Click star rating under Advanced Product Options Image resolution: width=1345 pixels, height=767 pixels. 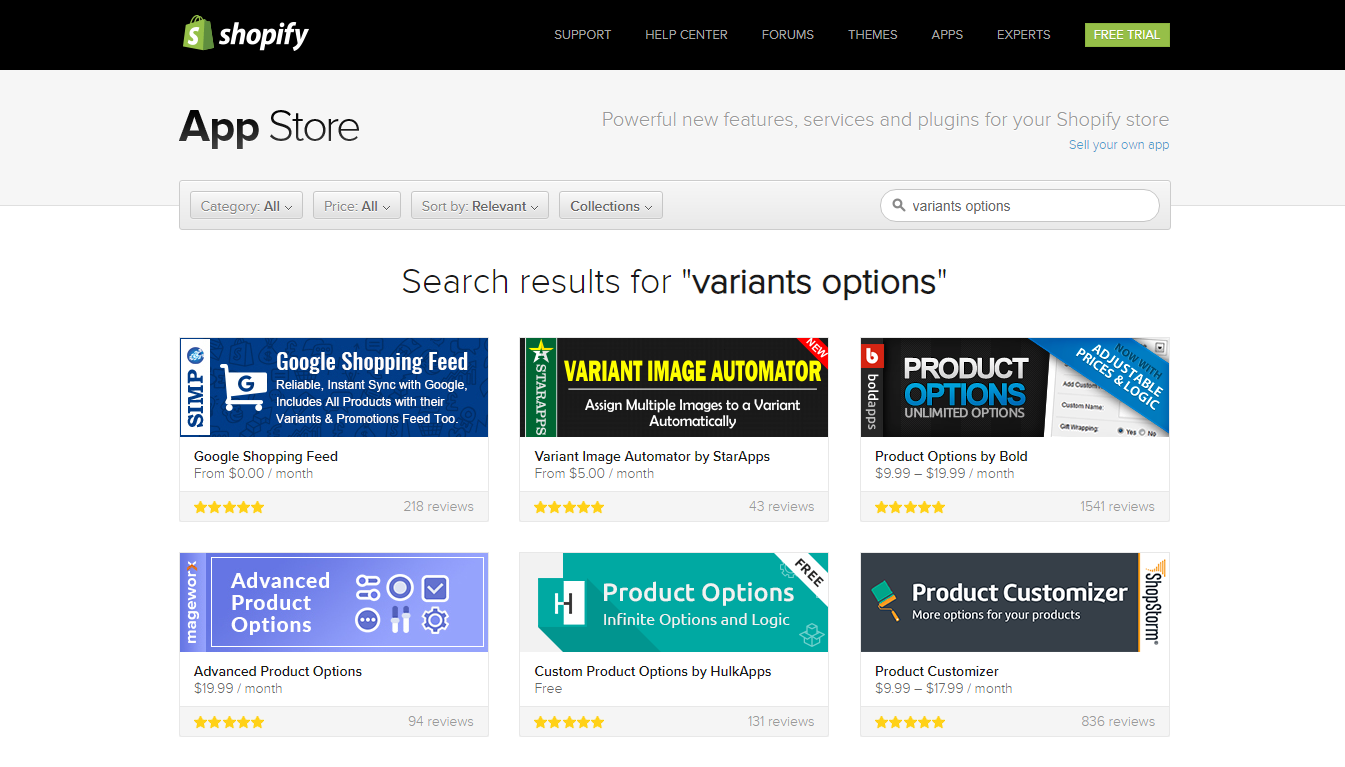pyautogui.click(x=229, y=722)
